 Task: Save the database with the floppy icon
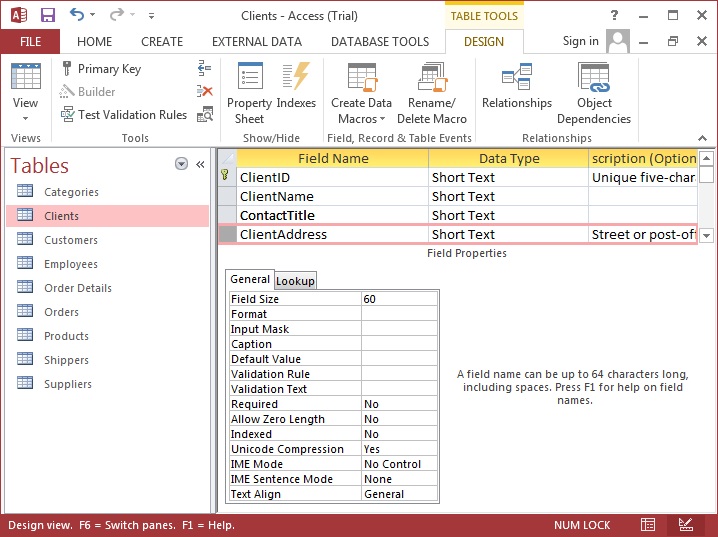pos(48,15)
